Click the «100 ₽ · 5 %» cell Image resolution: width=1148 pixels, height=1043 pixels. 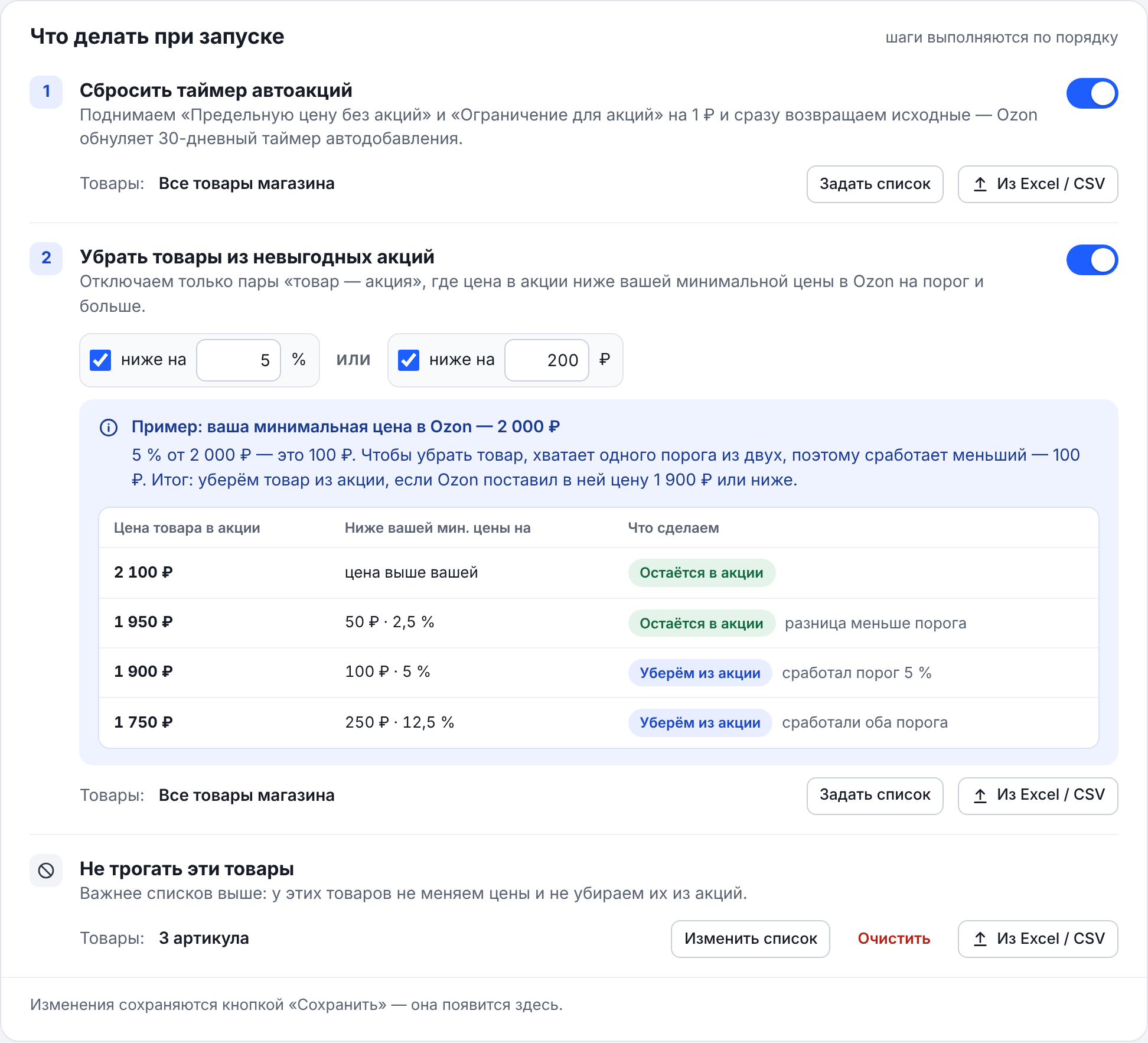(x=387, y=672)
